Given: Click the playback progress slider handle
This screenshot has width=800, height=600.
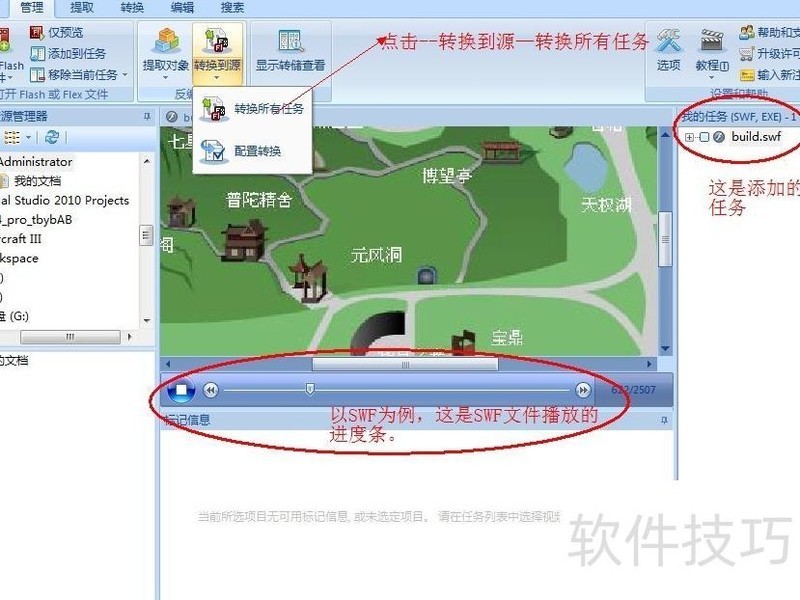Looking at the screenshot, I should click(310, 389).
